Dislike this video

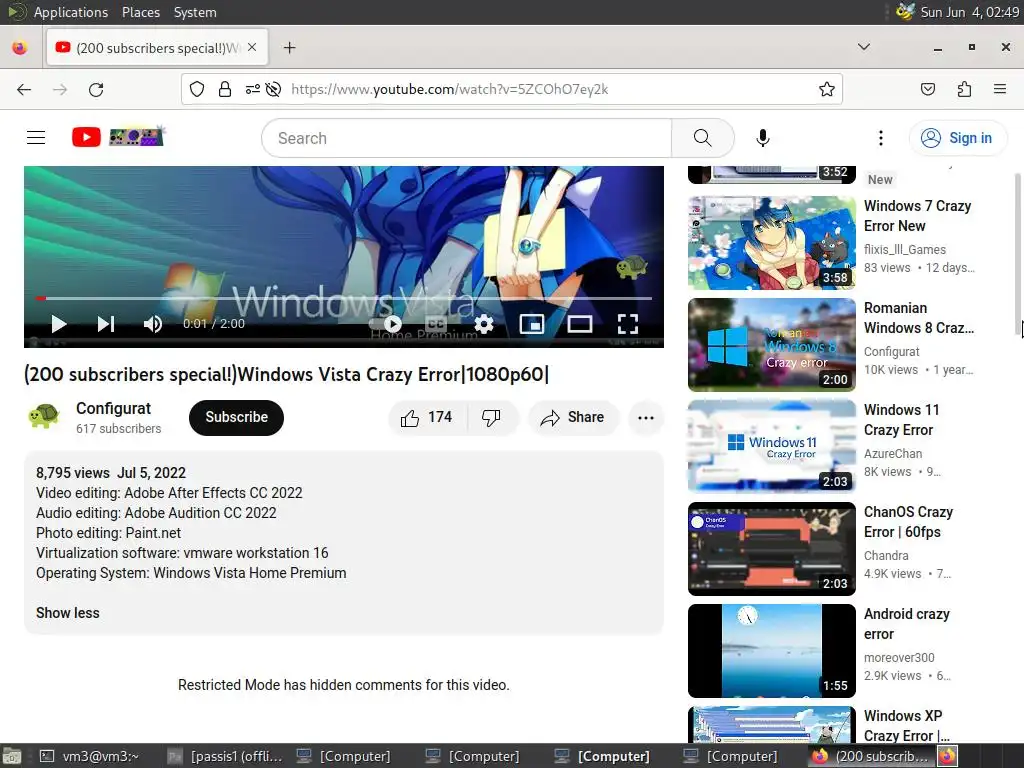[492, 417]
